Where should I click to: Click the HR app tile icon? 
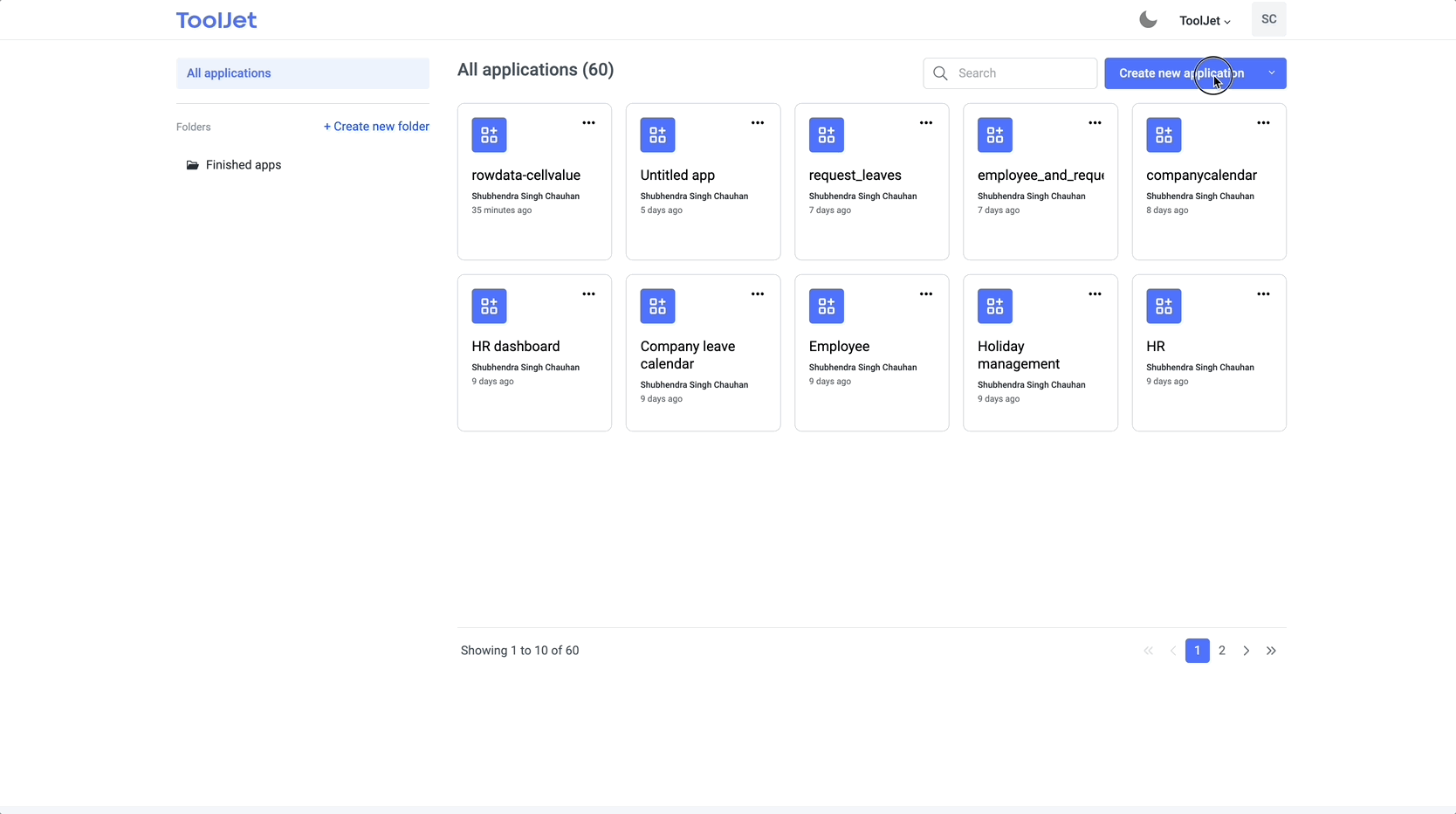click(1164, 307)
